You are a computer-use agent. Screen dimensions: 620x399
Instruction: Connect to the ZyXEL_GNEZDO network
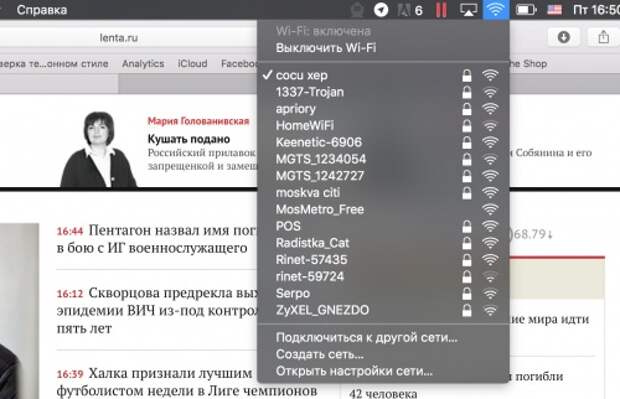click(x=383, y=310)
